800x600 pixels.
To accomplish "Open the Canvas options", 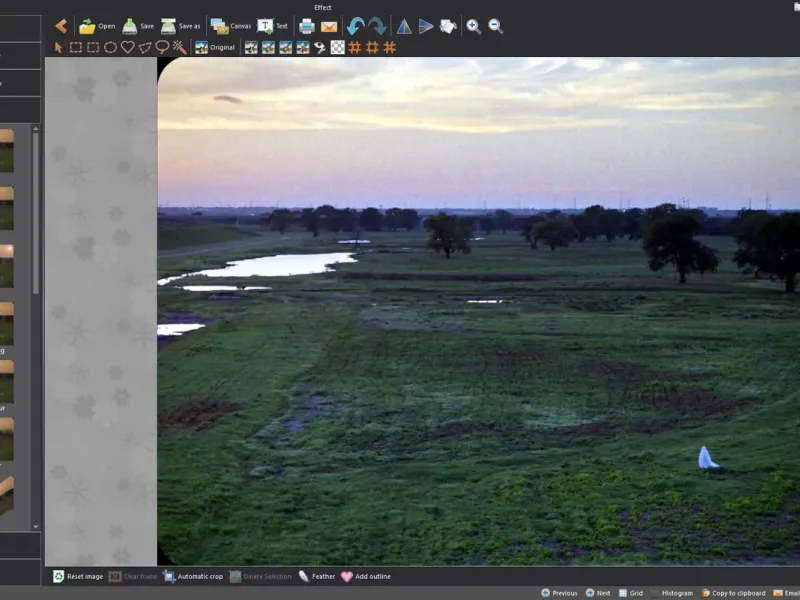I will [x=230, y=26].
